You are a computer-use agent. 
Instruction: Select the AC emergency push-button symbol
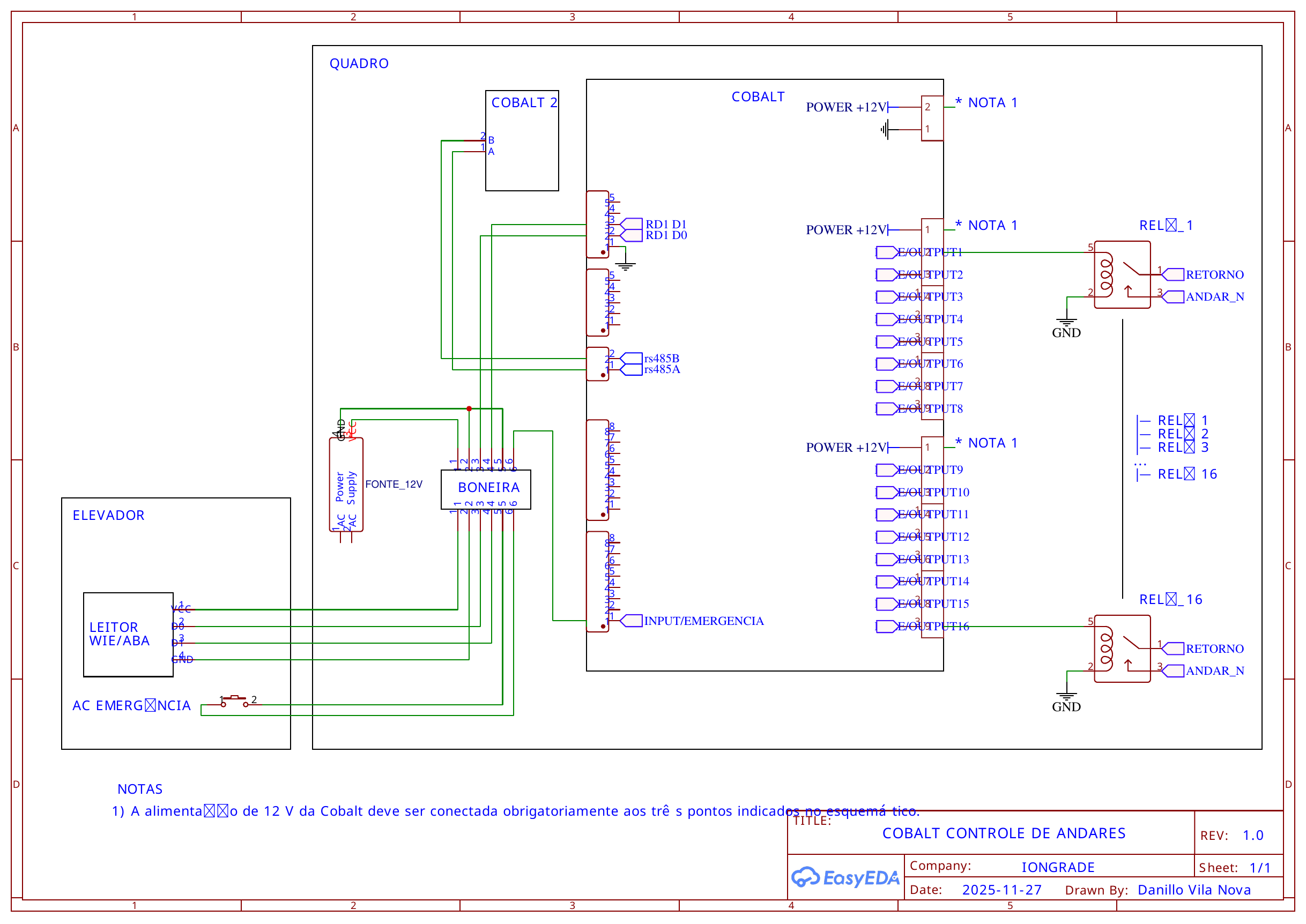click(x=234, y=701)
